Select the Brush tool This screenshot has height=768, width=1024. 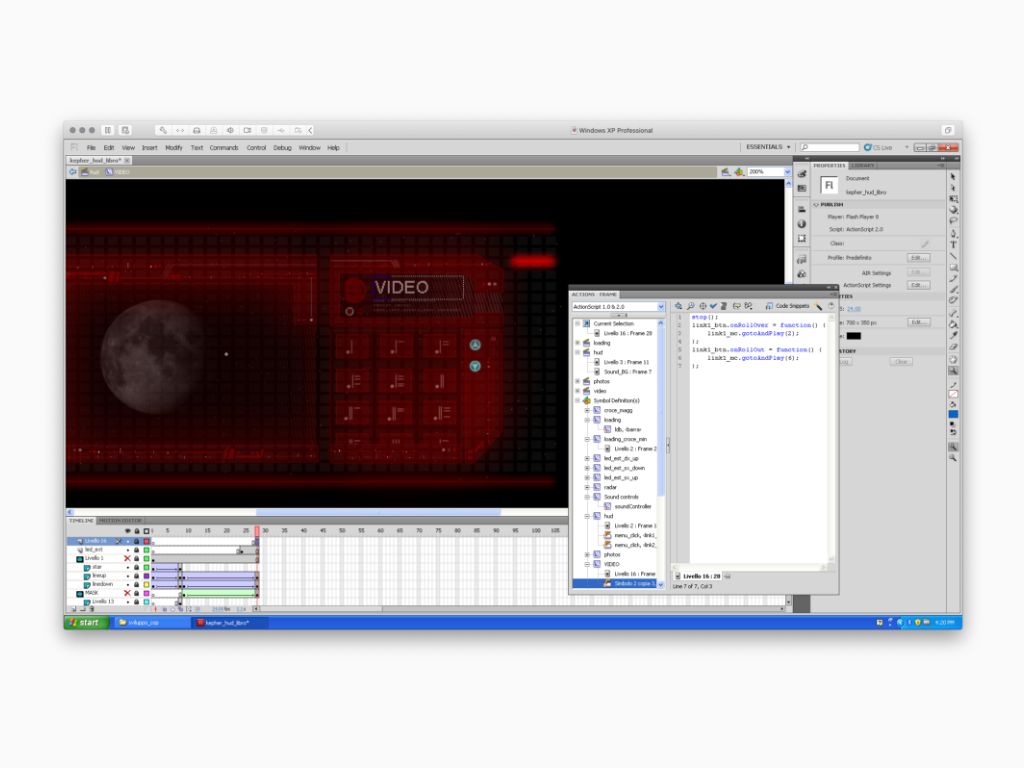pos(953,289)
